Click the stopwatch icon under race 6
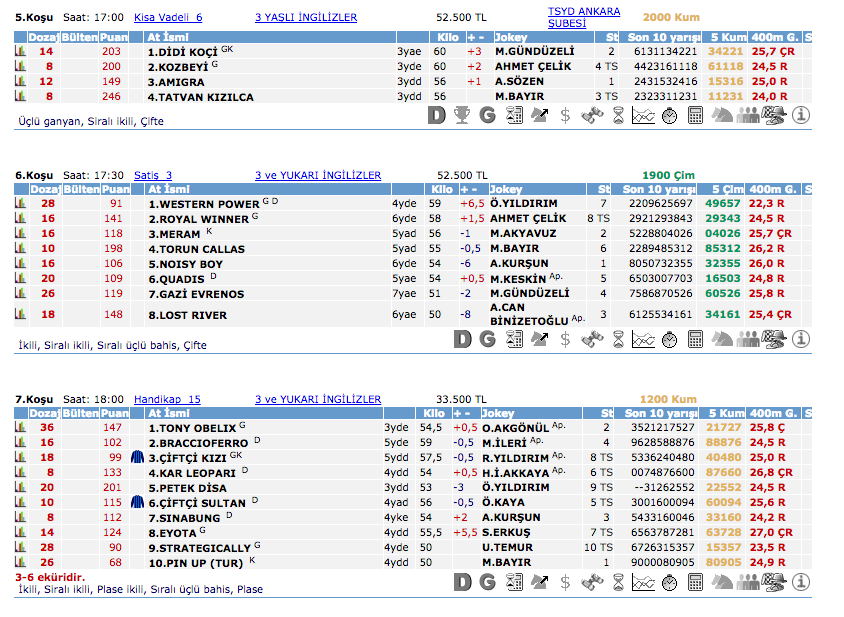Viewport: 844px width, 617px height. (669, 339)
